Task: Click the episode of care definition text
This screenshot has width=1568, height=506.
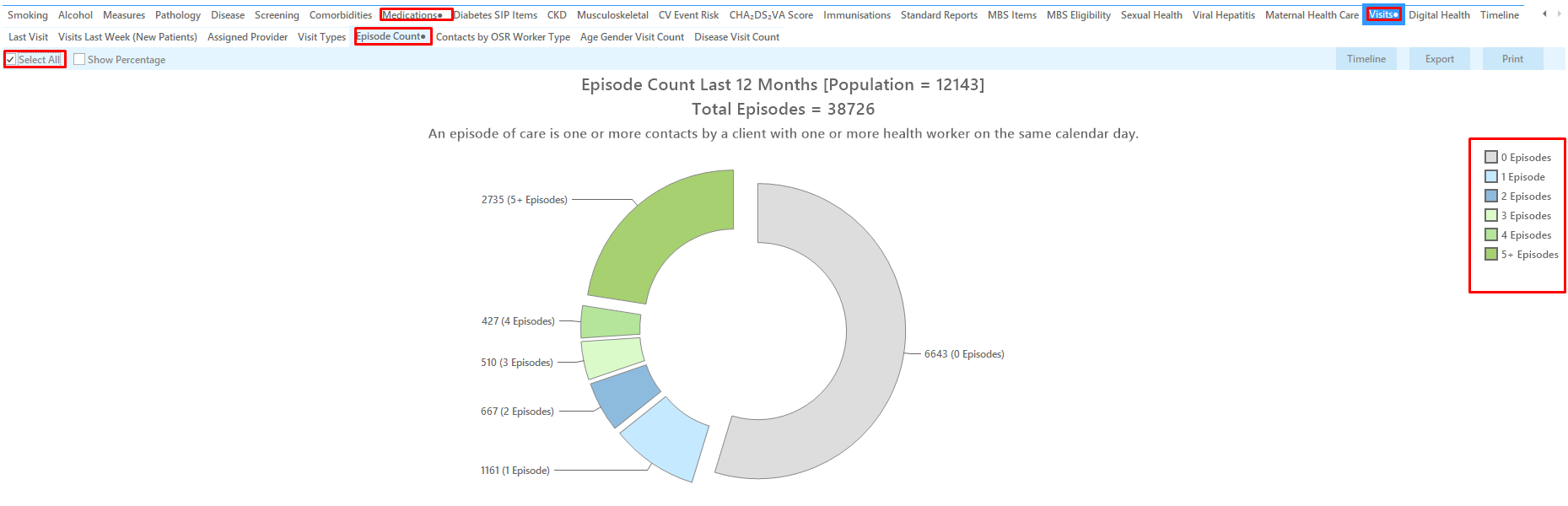Action: click(x=784, y=133)
